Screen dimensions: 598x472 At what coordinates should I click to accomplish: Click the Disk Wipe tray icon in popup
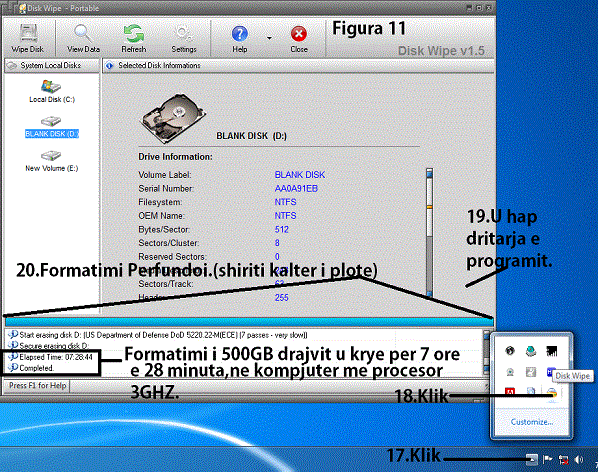(x=552, y=392)
